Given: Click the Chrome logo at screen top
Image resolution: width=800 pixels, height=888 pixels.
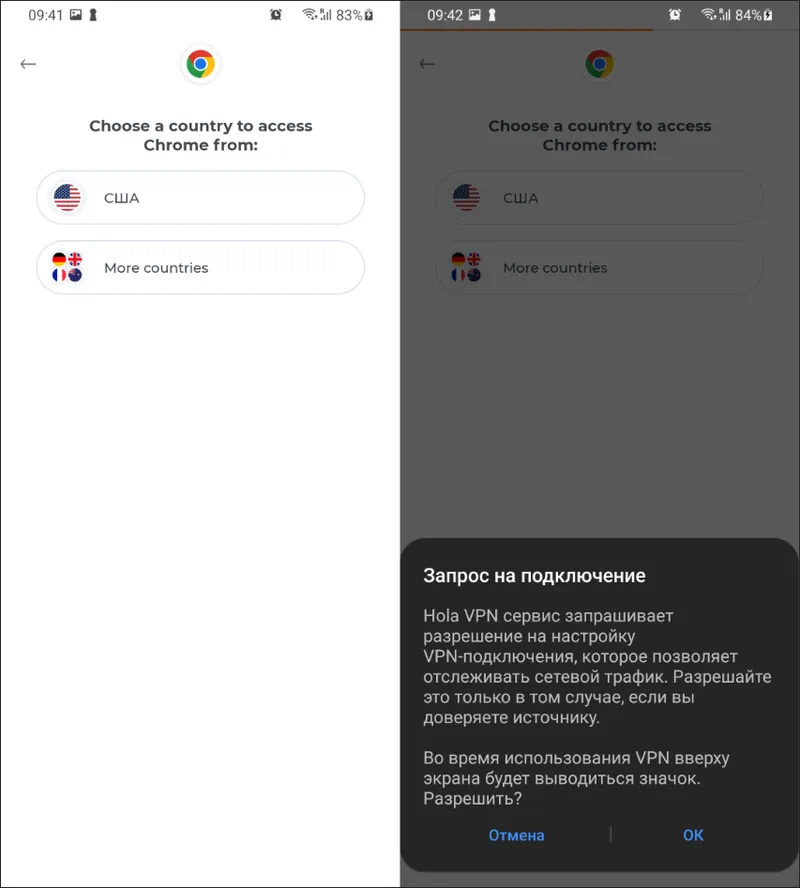Looking at the screenshot, I should click(x=200, y=62).
